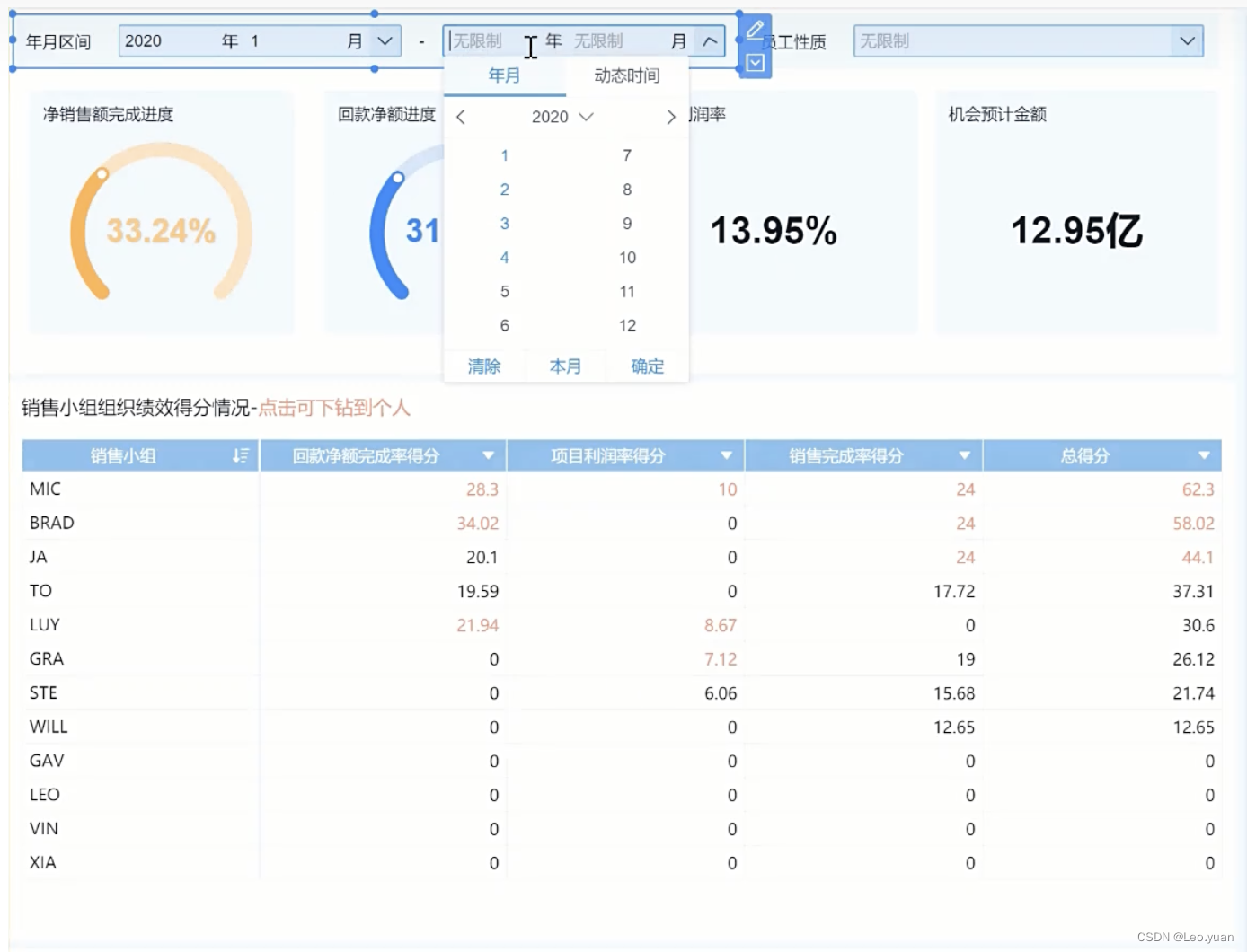Go to previous year in month picker
Screen dimensions: 1247x952
[x=461, y=117]
